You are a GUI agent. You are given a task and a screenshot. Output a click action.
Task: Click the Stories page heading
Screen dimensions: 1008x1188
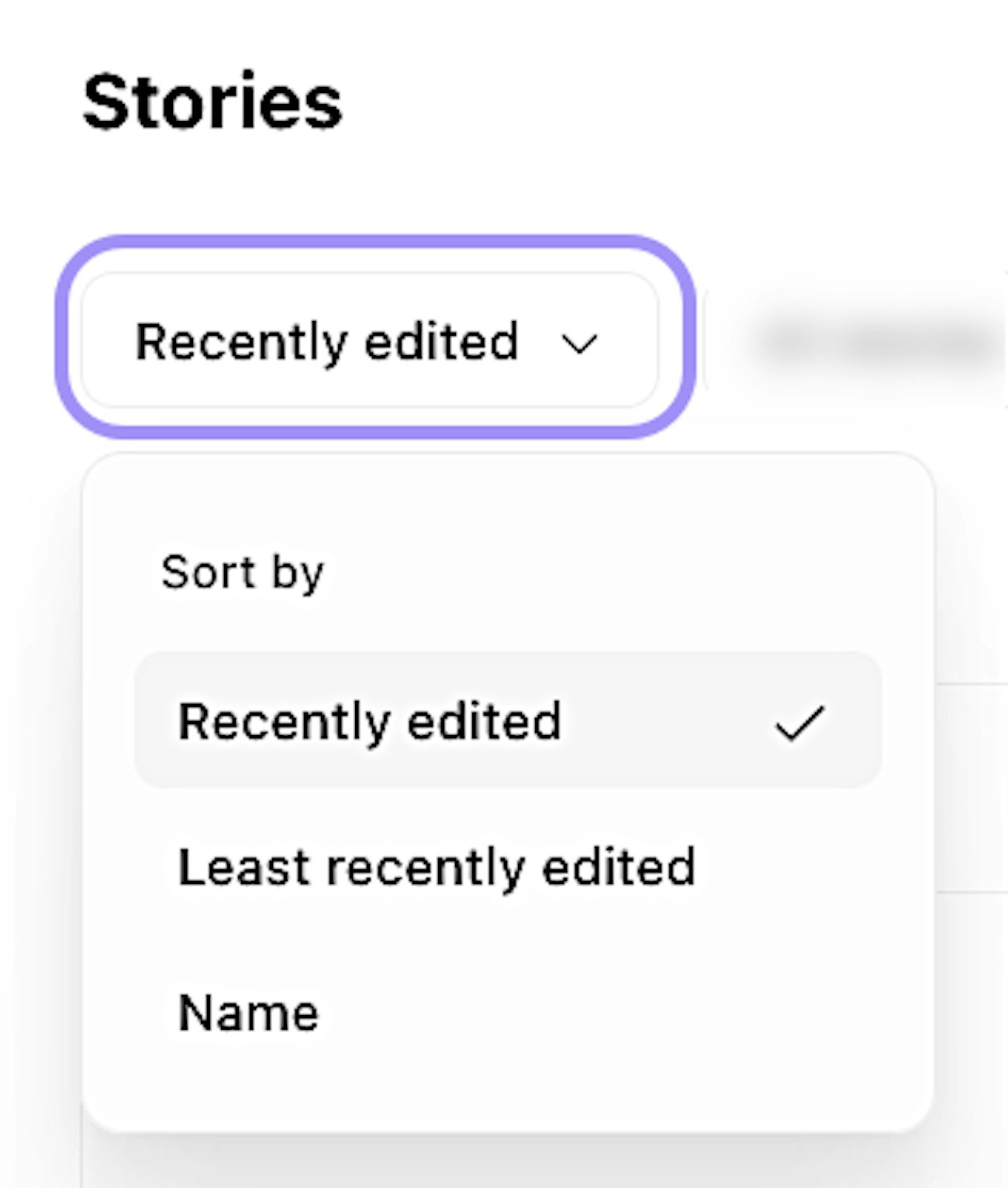click(x=212, y=102)
